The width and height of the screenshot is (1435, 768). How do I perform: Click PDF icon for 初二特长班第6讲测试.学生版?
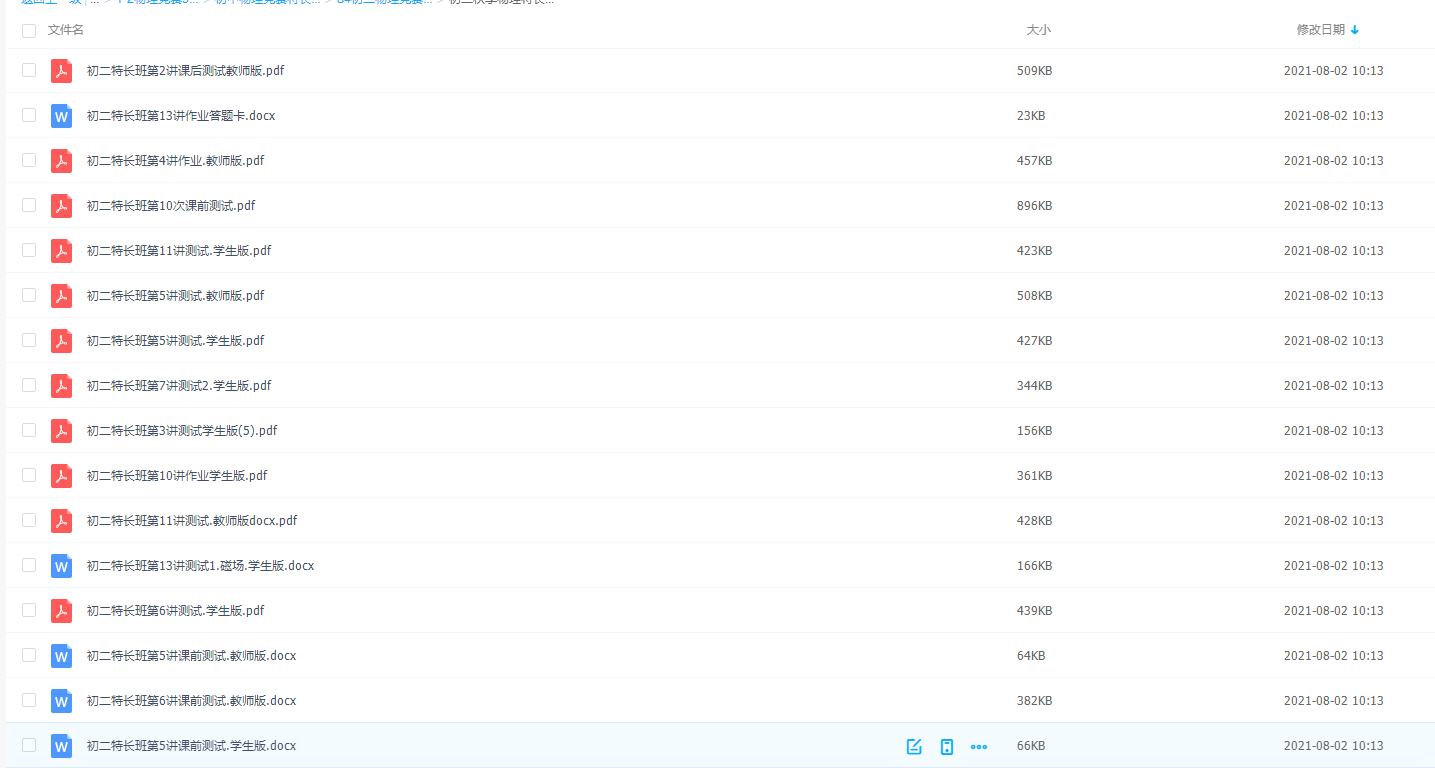point(62,611)
